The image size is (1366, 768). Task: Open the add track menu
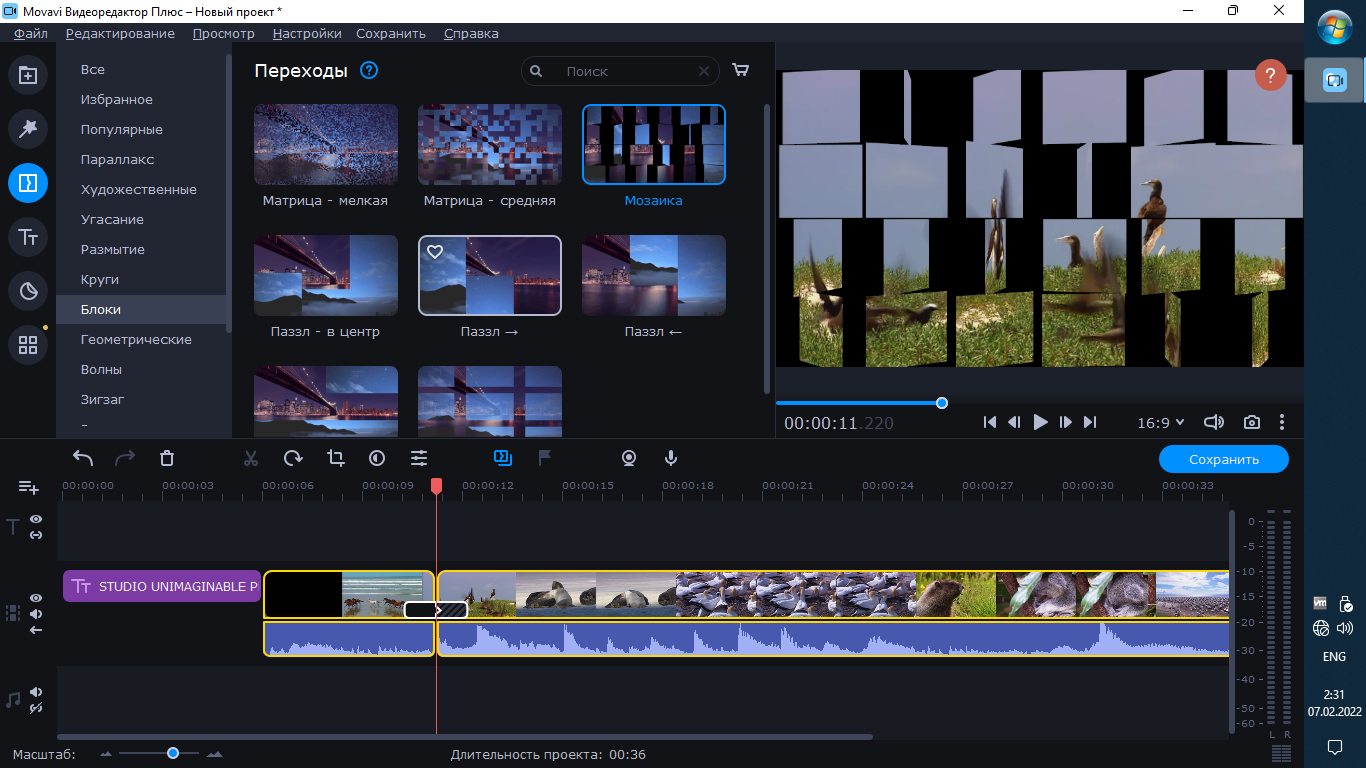click(29, 487)
